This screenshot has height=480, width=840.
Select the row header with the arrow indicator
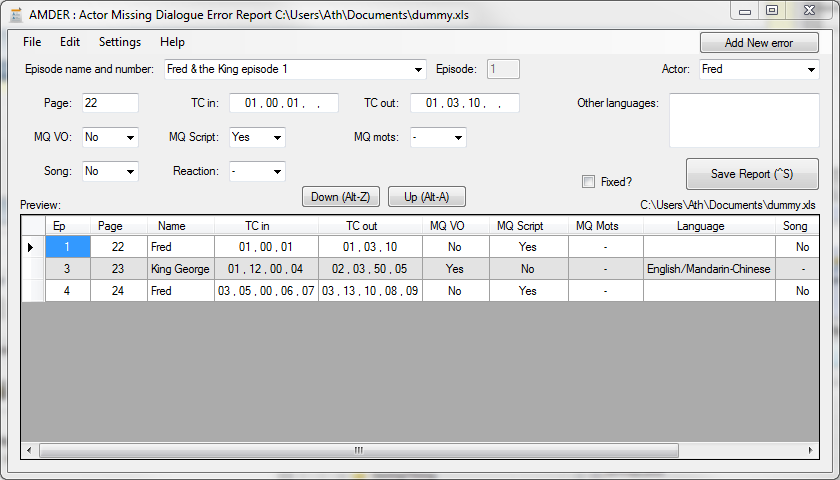(x=33, y=247)
